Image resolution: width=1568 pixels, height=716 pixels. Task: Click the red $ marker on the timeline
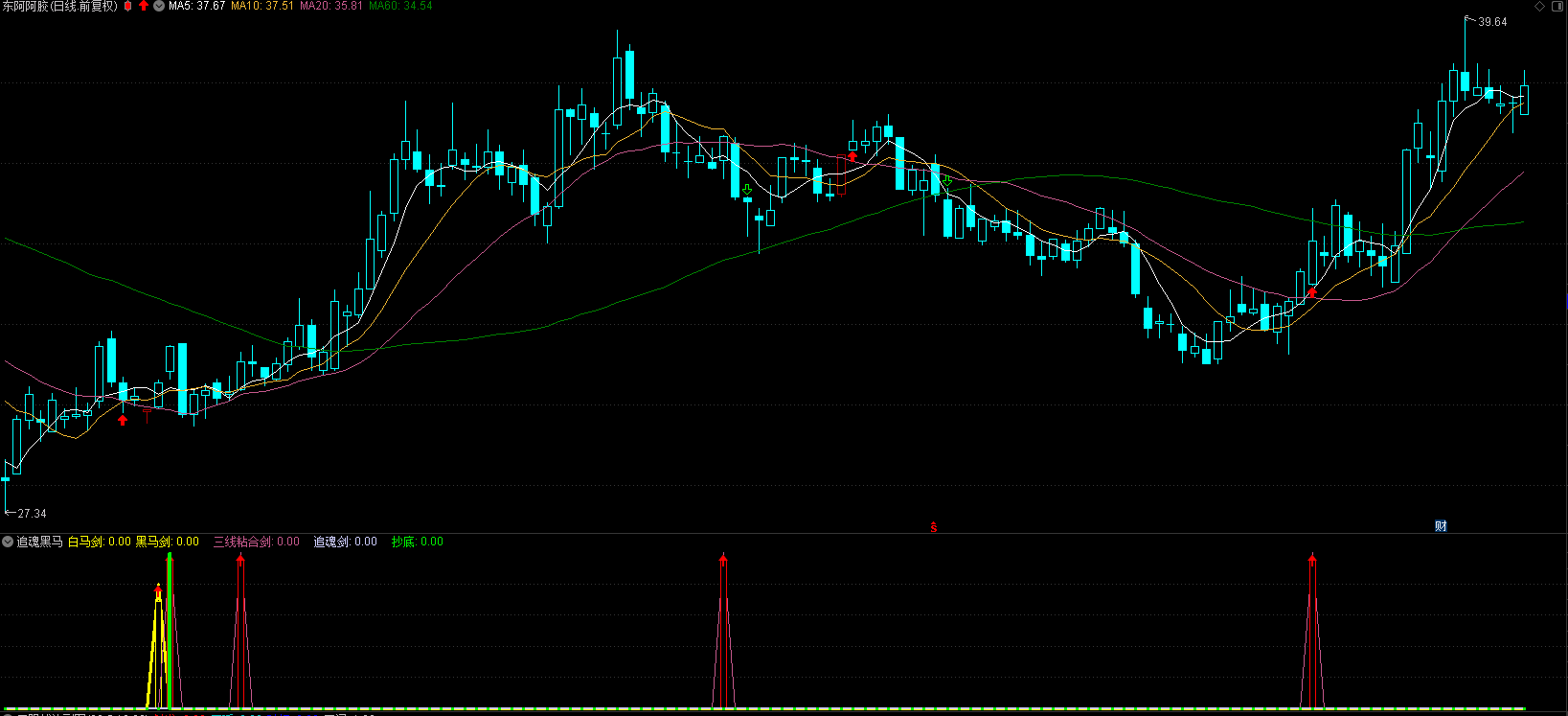[x=934, y=526]
